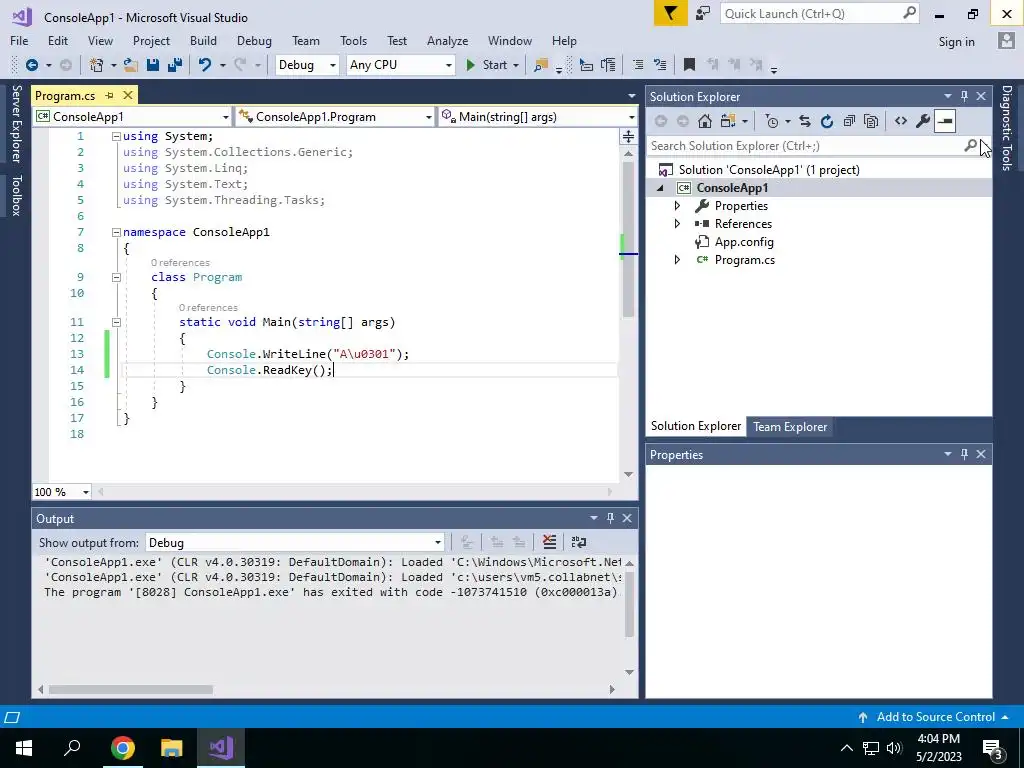Toggle auto-hide pin on Solution Explorer
Image resolution: width=1024 pixels, height=768 pixels.
[x=964, y=96]
